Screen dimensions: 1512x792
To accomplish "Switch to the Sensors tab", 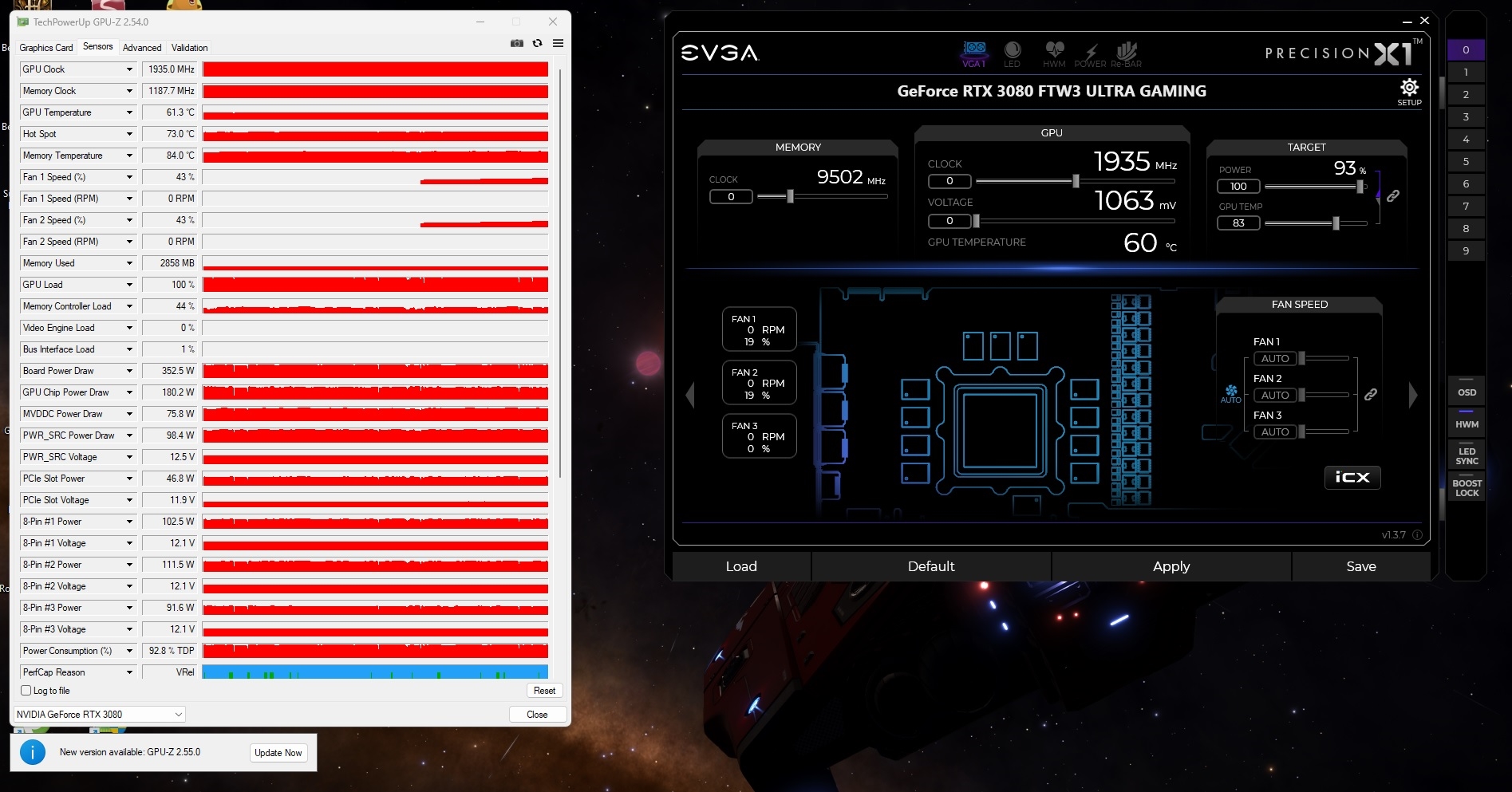I will click(98, 47).
